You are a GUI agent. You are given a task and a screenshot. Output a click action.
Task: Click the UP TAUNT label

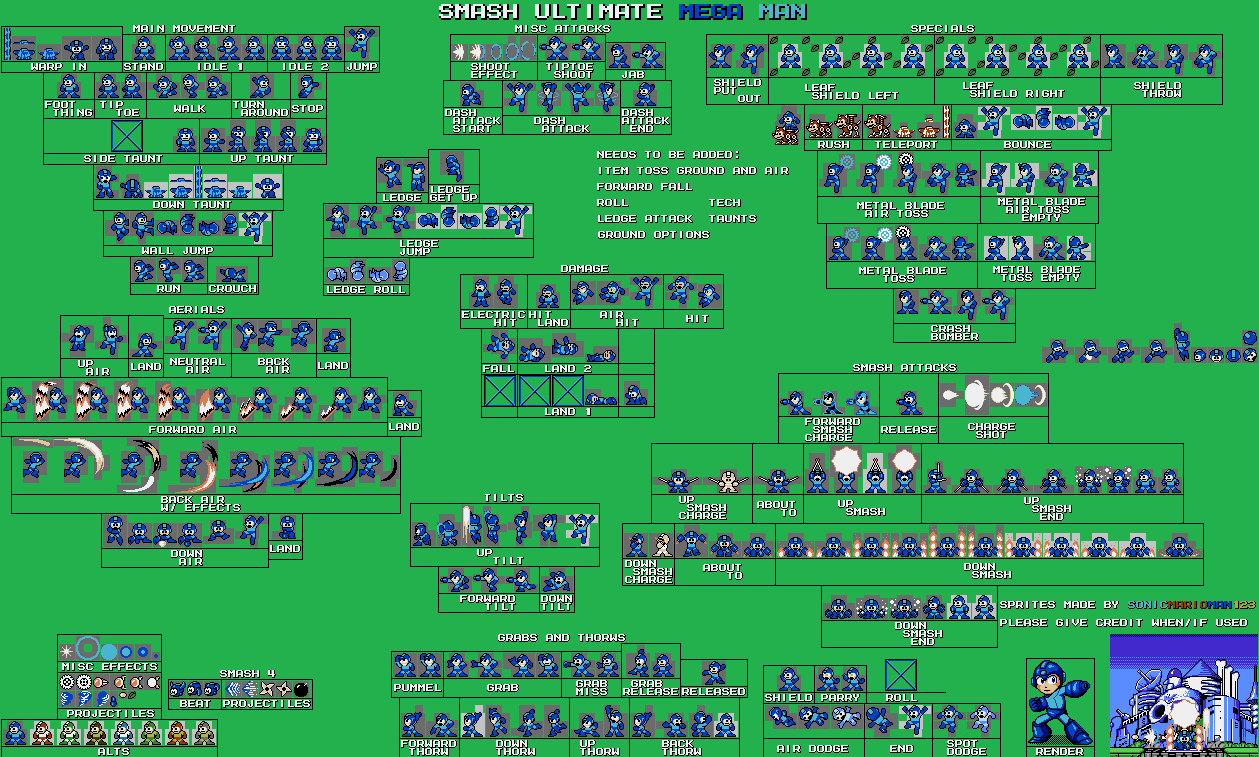[x=260, y=158]
